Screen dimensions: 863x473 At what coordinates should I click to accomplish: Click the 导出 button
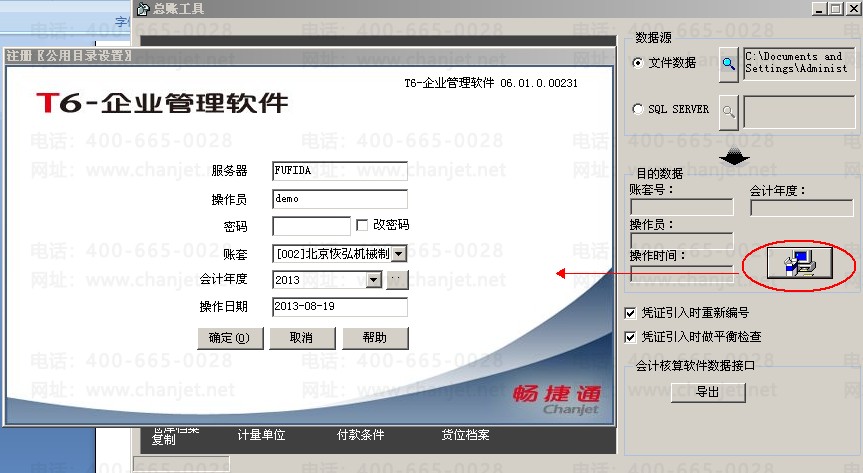708,392
